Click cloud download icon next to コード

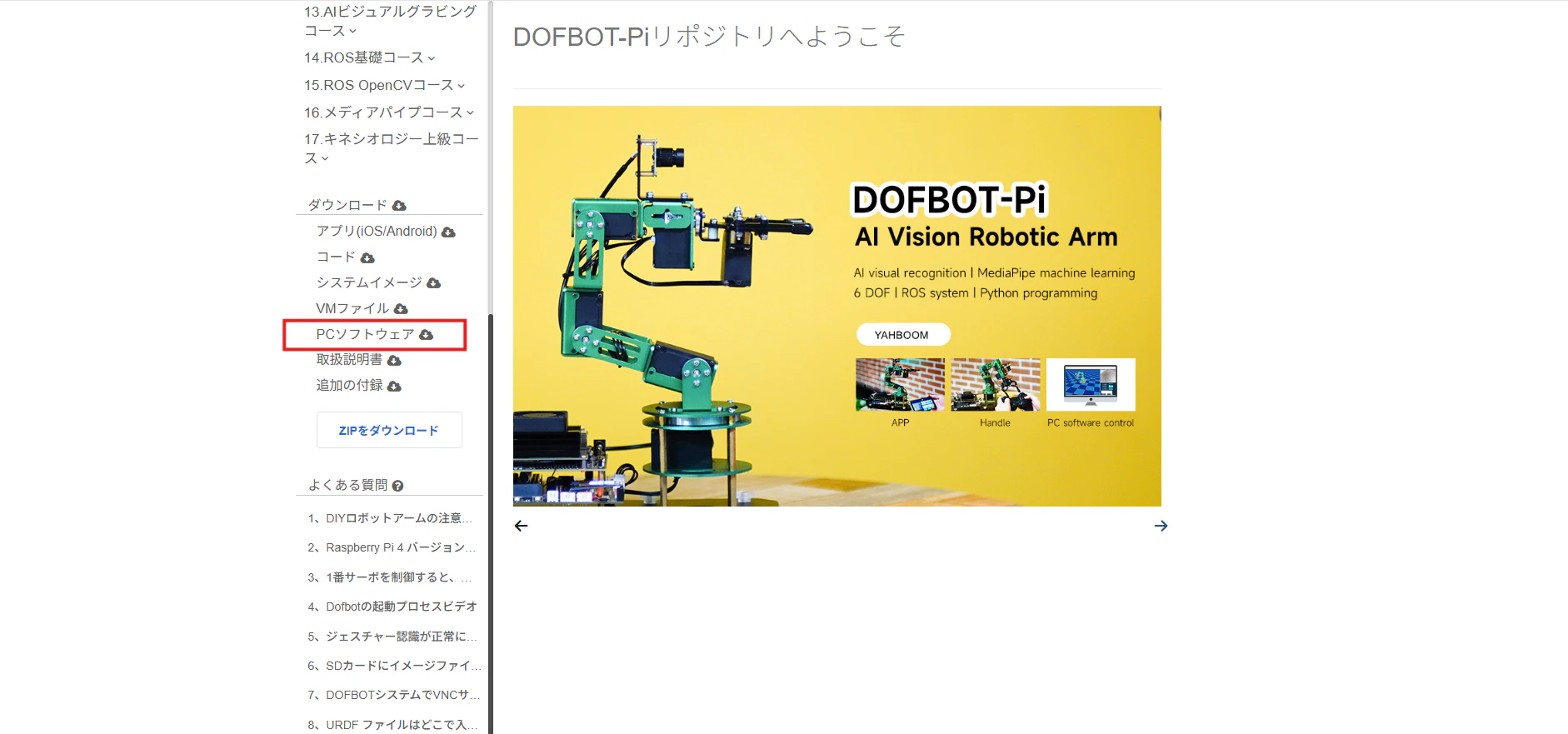pyautogui.click(x=367, y=258)
